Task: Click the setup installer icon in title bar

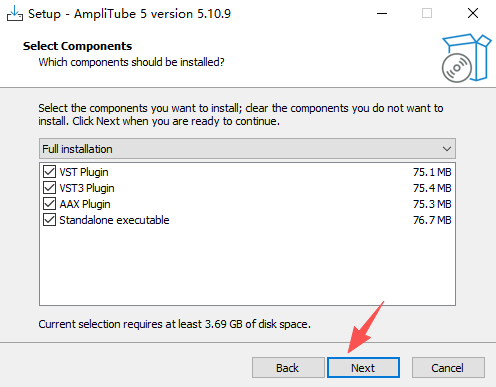Action: pyautogui.click(x=15, y=14)
